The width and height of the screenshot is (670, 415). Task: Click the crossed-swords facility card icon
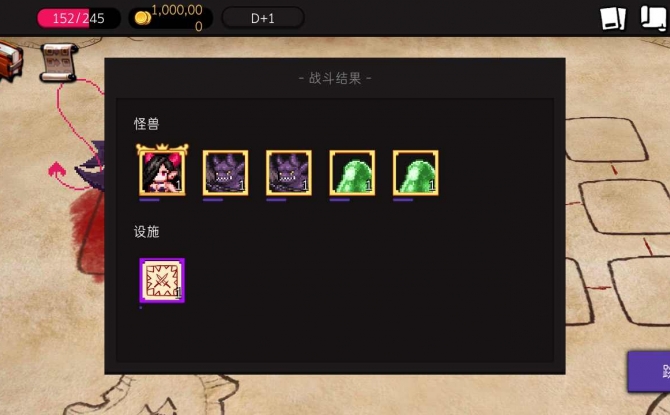point(162,280)
